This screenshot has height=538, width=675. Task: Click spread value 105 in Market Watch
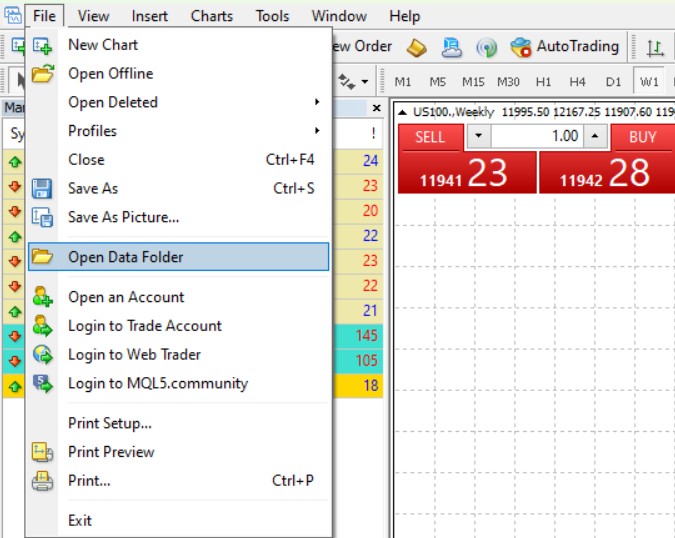pos(366,360)
